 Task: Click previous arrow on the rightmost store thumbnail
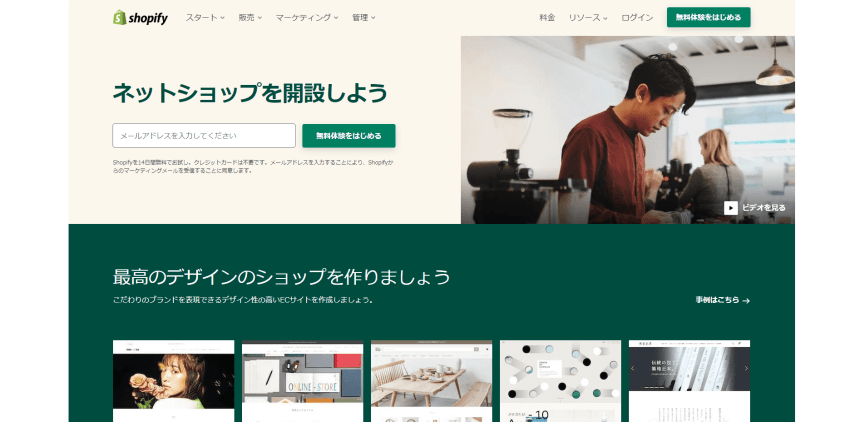point(633,368)
